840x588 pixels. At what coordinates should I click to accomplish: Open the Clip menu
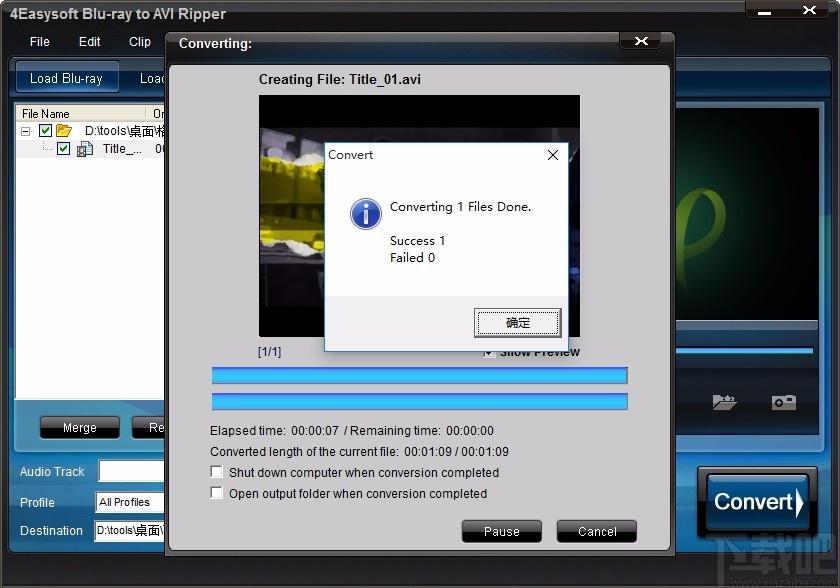pos(140,42)
